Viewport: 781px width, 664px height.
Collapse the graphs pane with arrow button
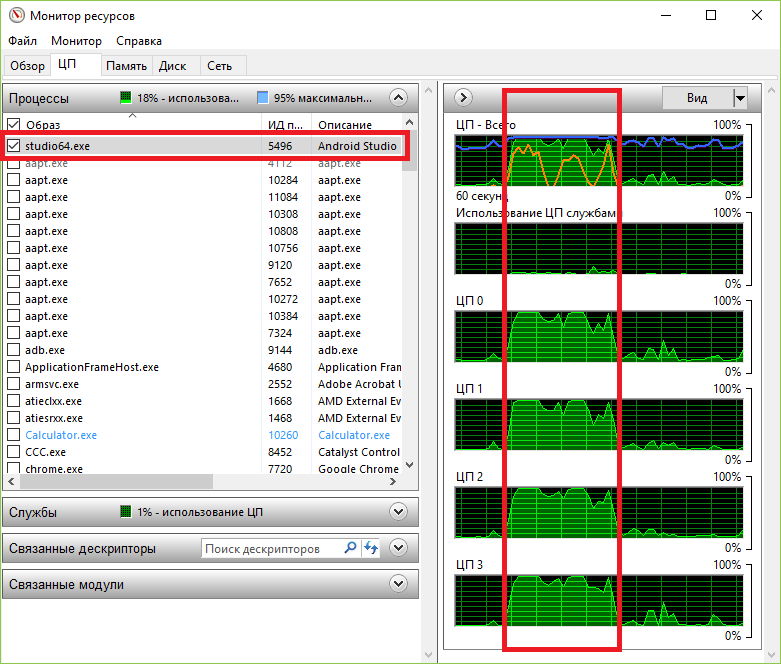[x=463, y=97]
